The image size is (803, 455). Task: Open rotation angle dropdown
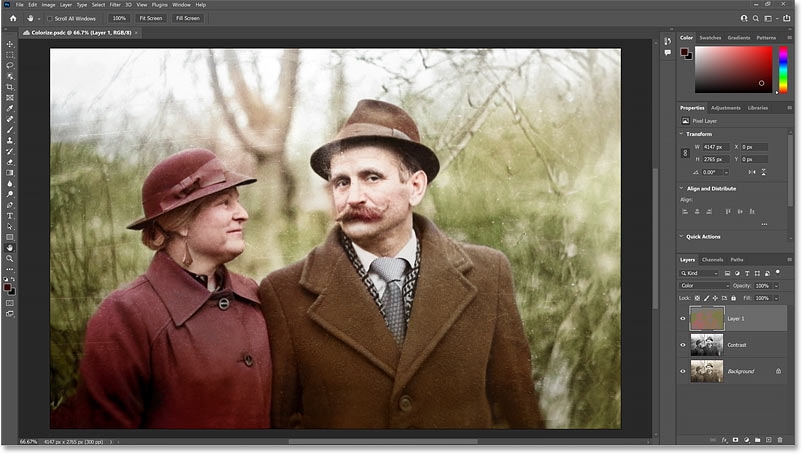726,173
